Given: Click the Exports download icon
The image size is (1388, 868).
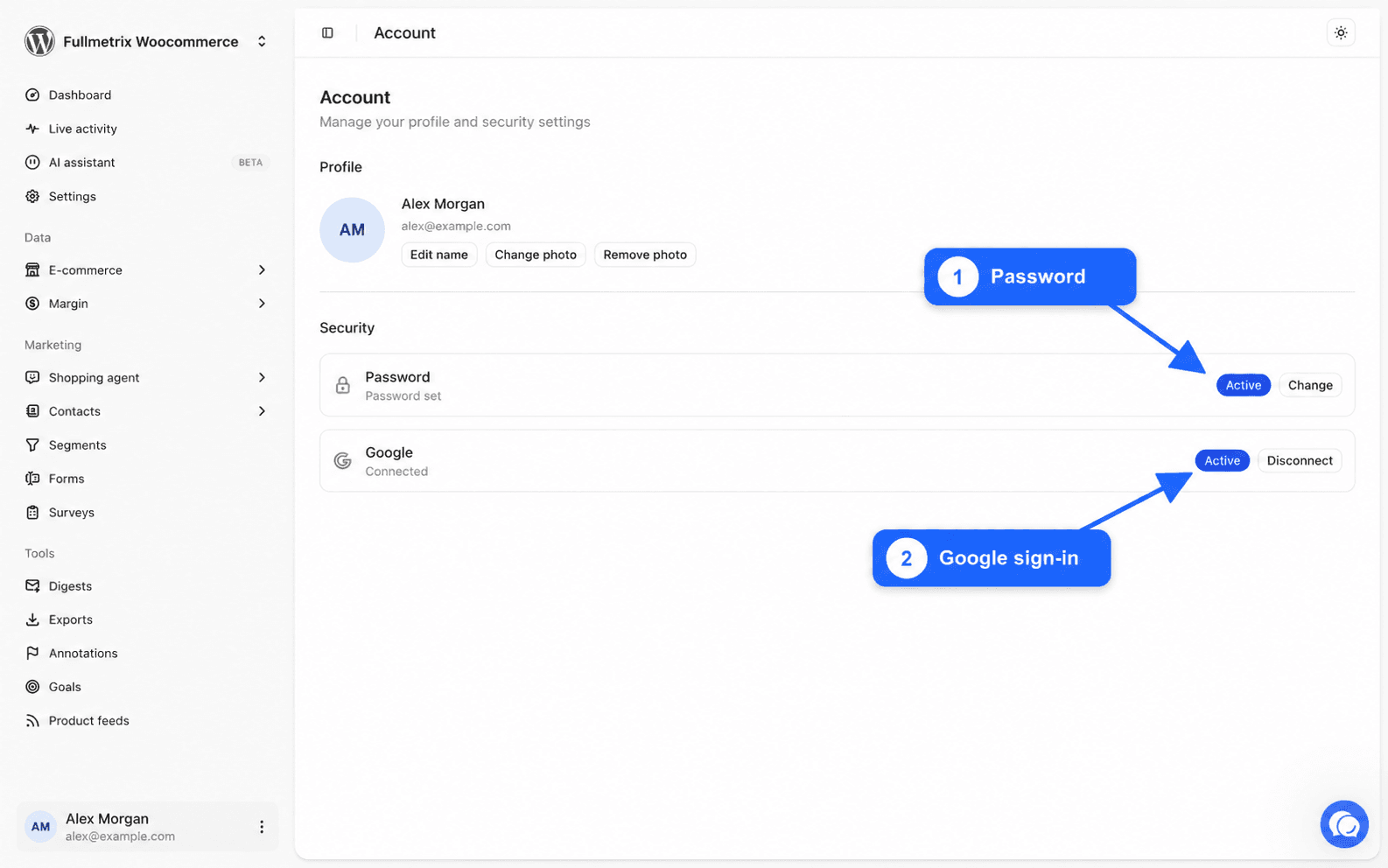Looking at the screenshot, I should [32, 619].
